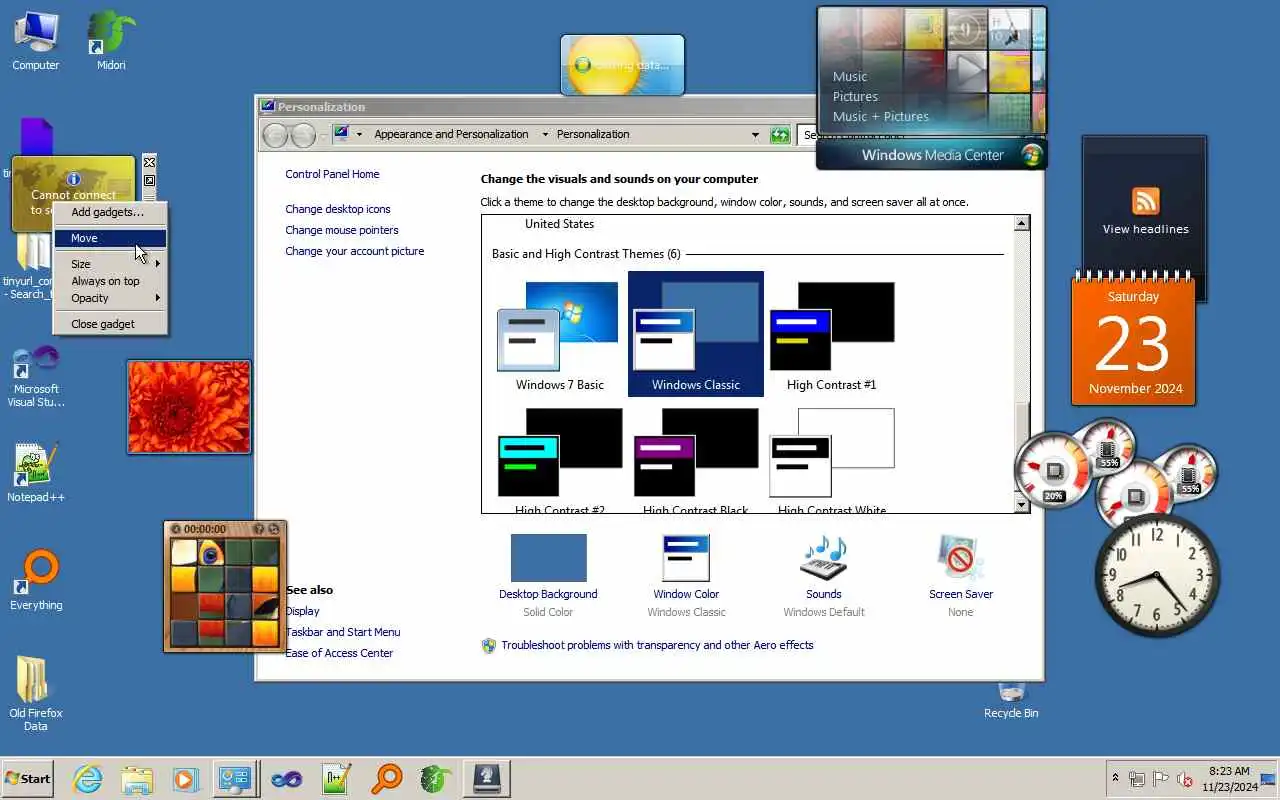1280x800 pixels.
Task: Click the network icon in system tray
Action: point(1137,779)
